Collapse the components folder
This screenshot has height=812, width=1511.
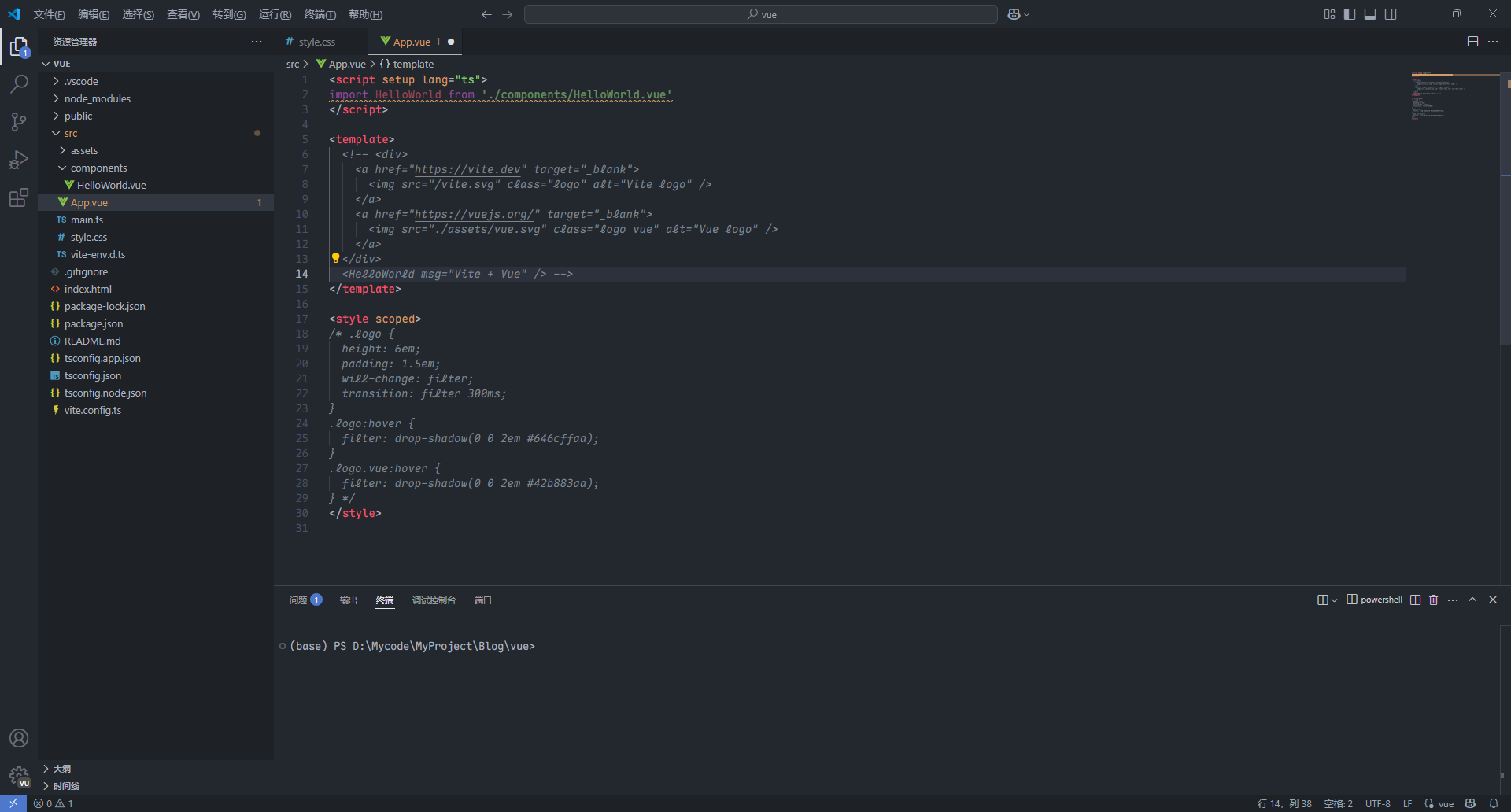98,168
